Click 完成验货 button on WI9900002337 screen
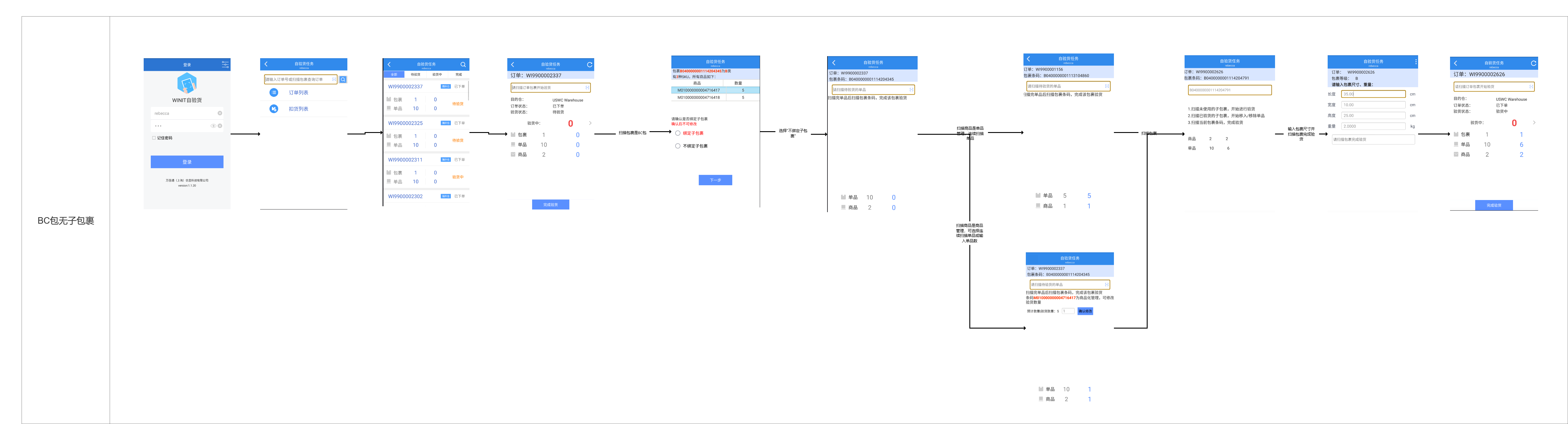 (x=550, y=205)
